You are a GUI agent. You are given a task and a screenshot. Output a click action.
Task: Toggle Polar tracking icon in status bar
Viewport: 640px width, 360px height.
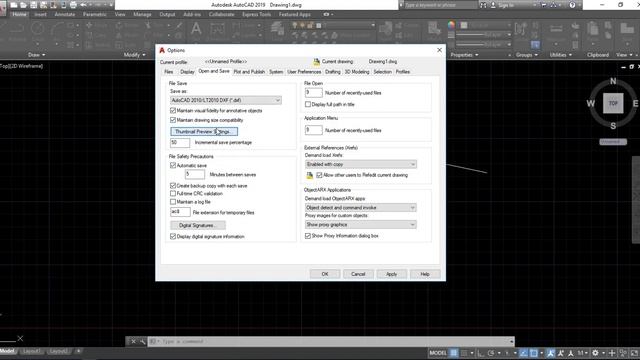pyautogui.click(x=491, y=353)
